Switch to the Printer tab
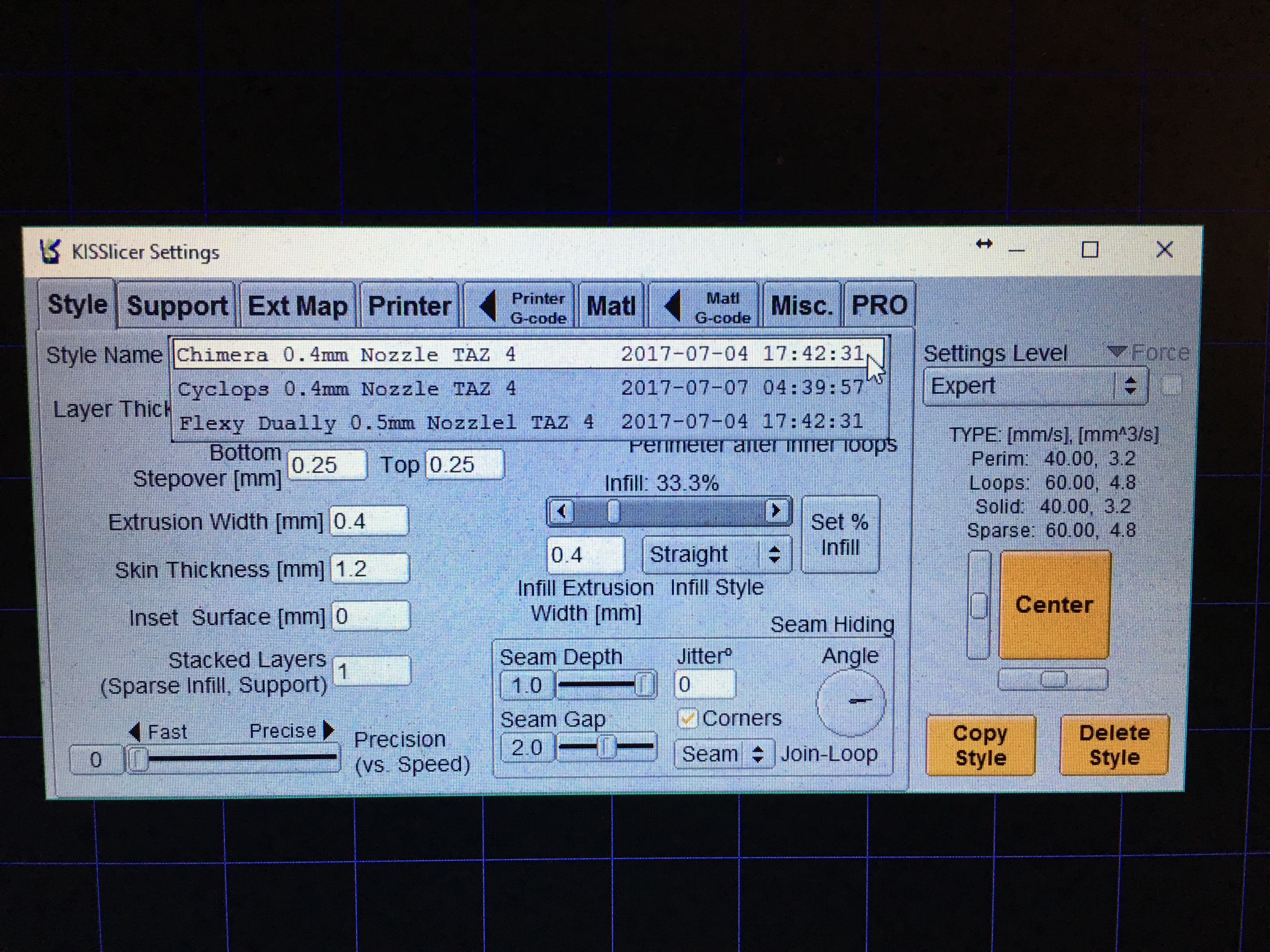This screenshot has height=952, width=1270. (409, 306)
